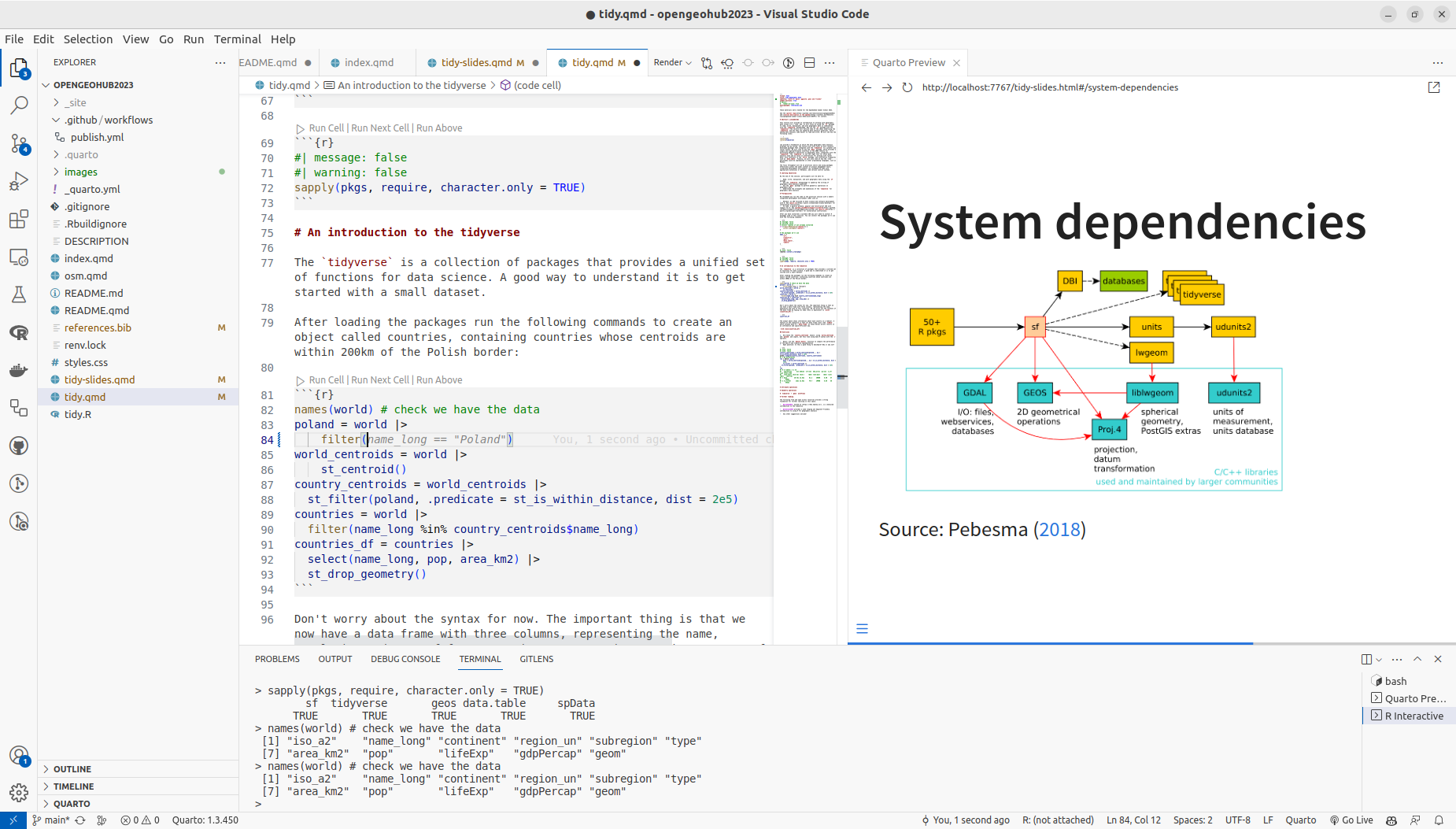Click the preview URL address field

click(1050, 87)
